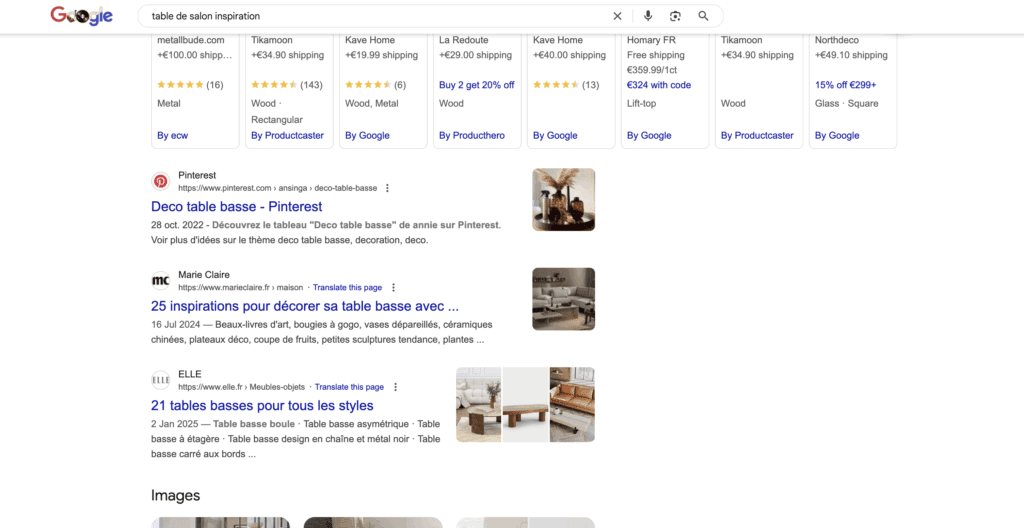Image resolution: width=1024 pixels, height=528 pixels.
Task: Open 'Deco table basse - Pinterest' result
Action: point(236,206)
